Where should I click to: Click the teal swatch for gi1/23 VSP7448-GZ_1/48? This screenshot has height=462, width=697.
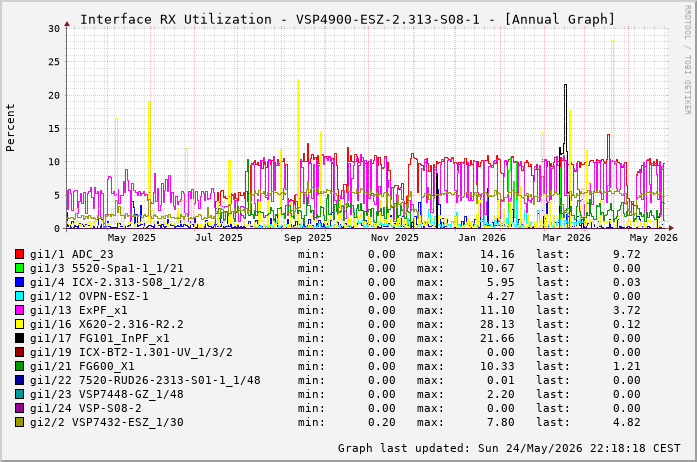click(x=19, y=394)
